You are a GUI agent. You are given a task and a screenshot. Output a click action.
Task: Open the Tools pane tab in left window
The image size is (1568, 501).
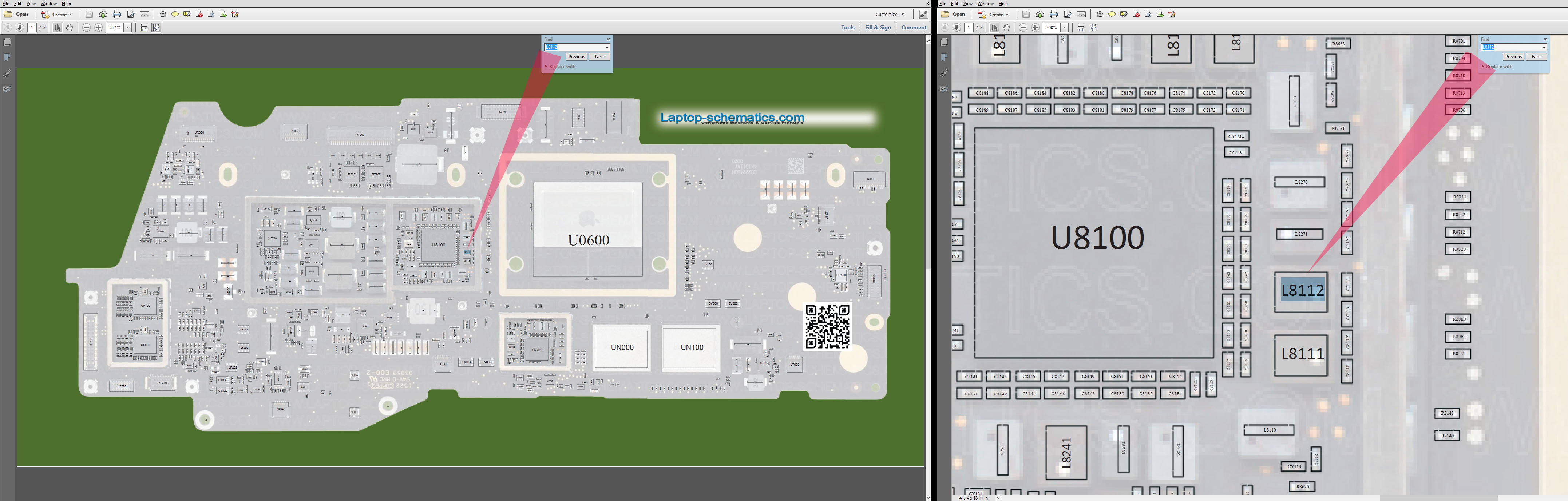pyautogui.click(x=848, y=27)
